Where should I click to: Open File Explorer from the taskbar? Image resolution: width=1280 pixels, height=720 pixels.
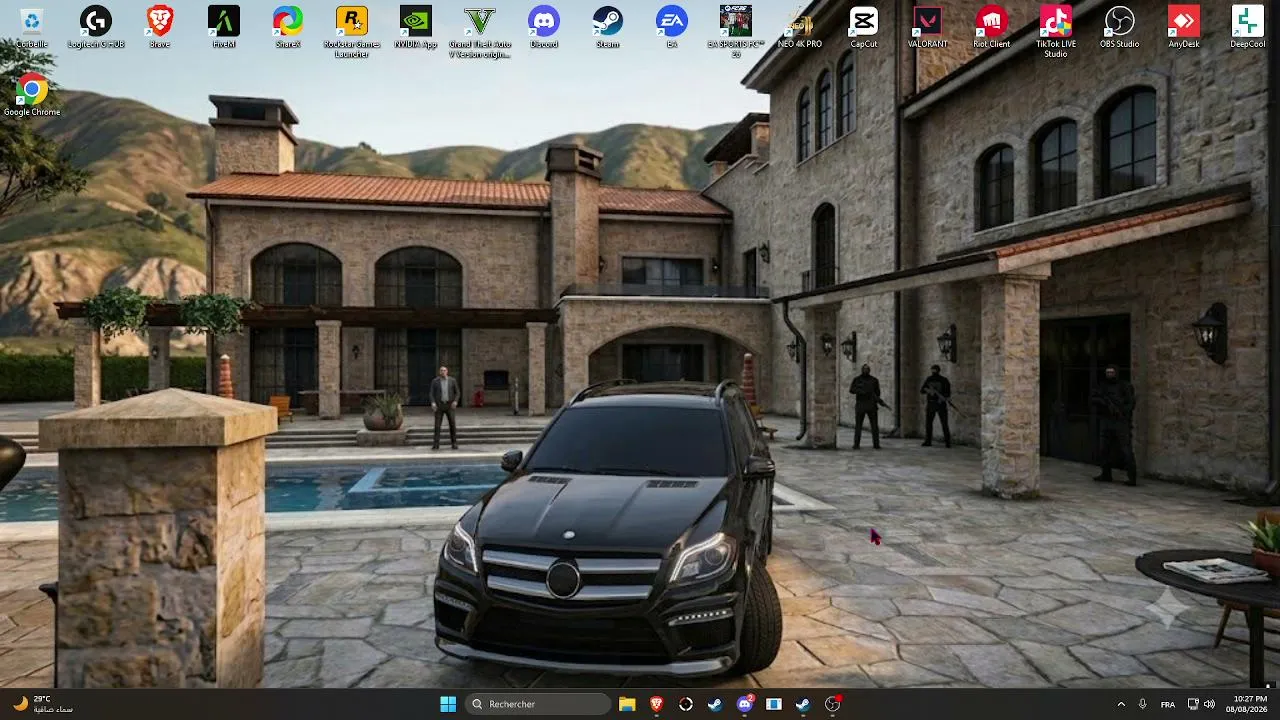click(x=627, y=704)
